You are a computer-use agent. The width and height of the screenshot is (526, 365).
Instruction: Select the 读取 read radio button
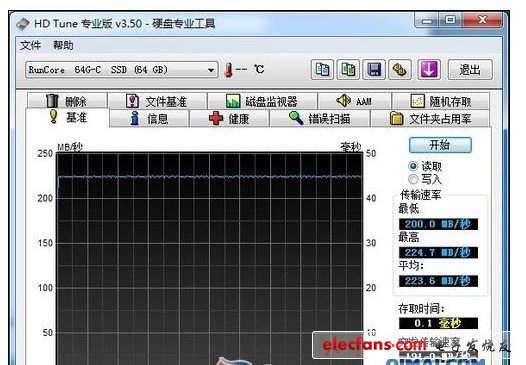[x=413, y=166]
